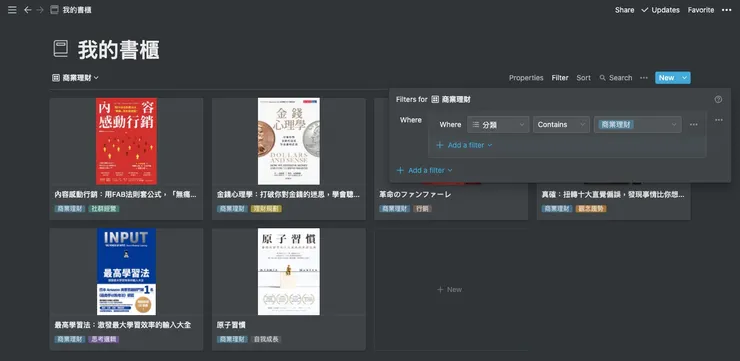Click the filter help question mark icon
Screen dimensions: 740x361
718,99
